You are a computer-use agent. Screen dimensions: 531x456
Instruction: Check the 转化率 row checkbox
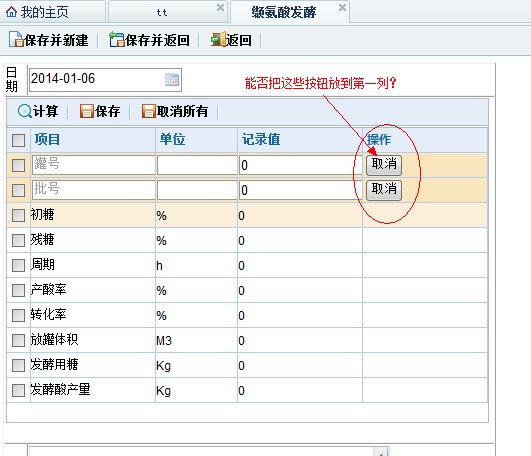[18, 316]
